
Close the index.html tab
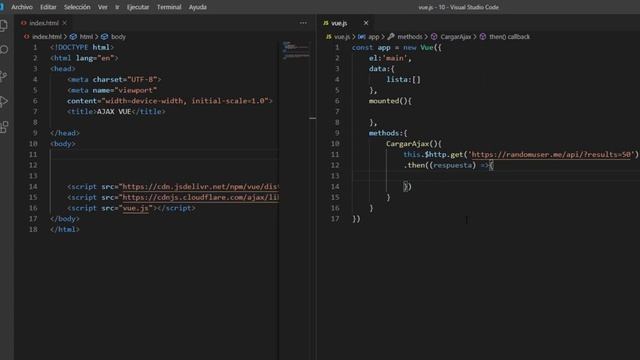pyautogui.click(x=64, y=23)
